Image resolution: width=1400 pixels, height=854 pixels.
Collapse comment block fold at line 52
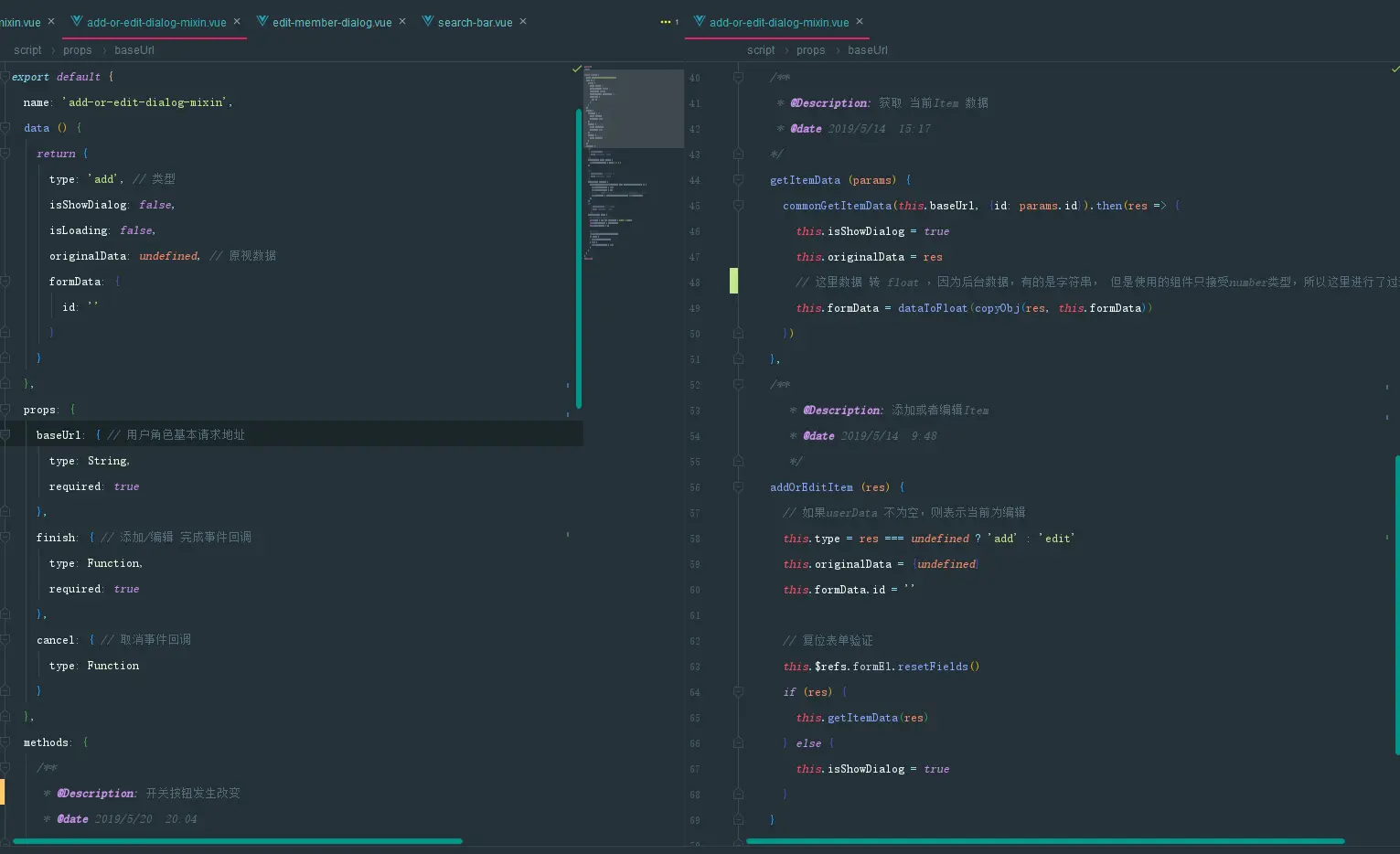738,385
